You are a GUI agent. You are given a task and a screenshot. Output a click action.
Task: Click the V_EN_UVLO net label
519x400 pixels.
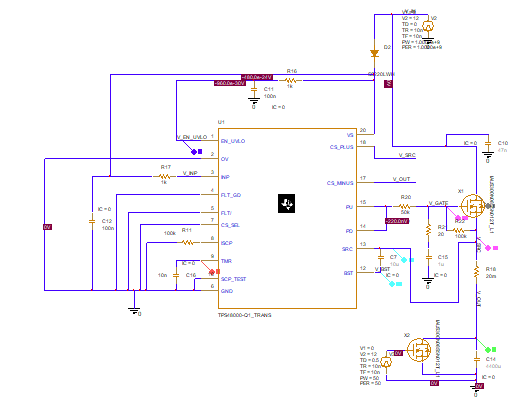192,137
